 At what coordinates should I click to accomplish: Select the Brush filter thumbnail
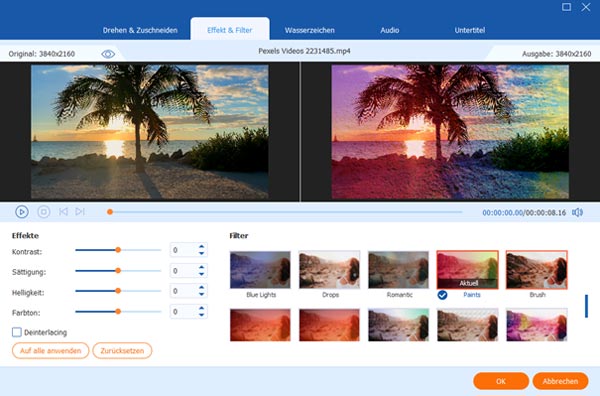536,270
